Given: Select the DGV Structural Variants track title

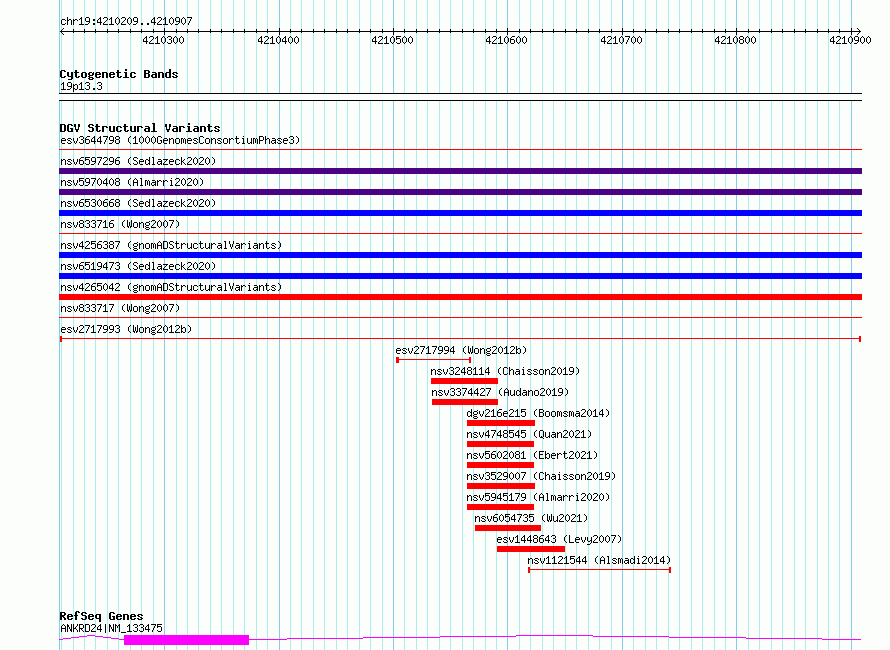Looking at the screenshot, I should click(140, 128).
